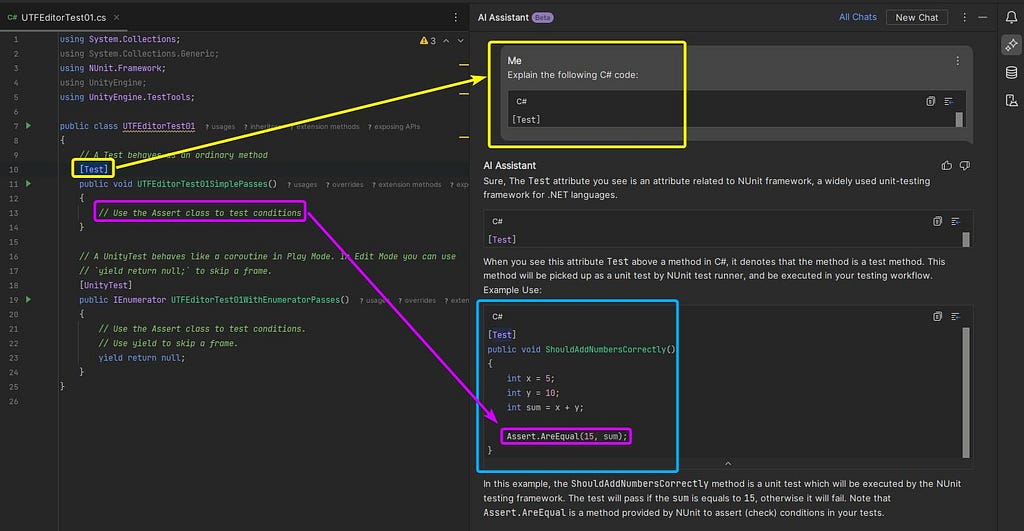Click method name ShouldAddNumbersCorrectly in example
1024x531 pixels.
605,349
